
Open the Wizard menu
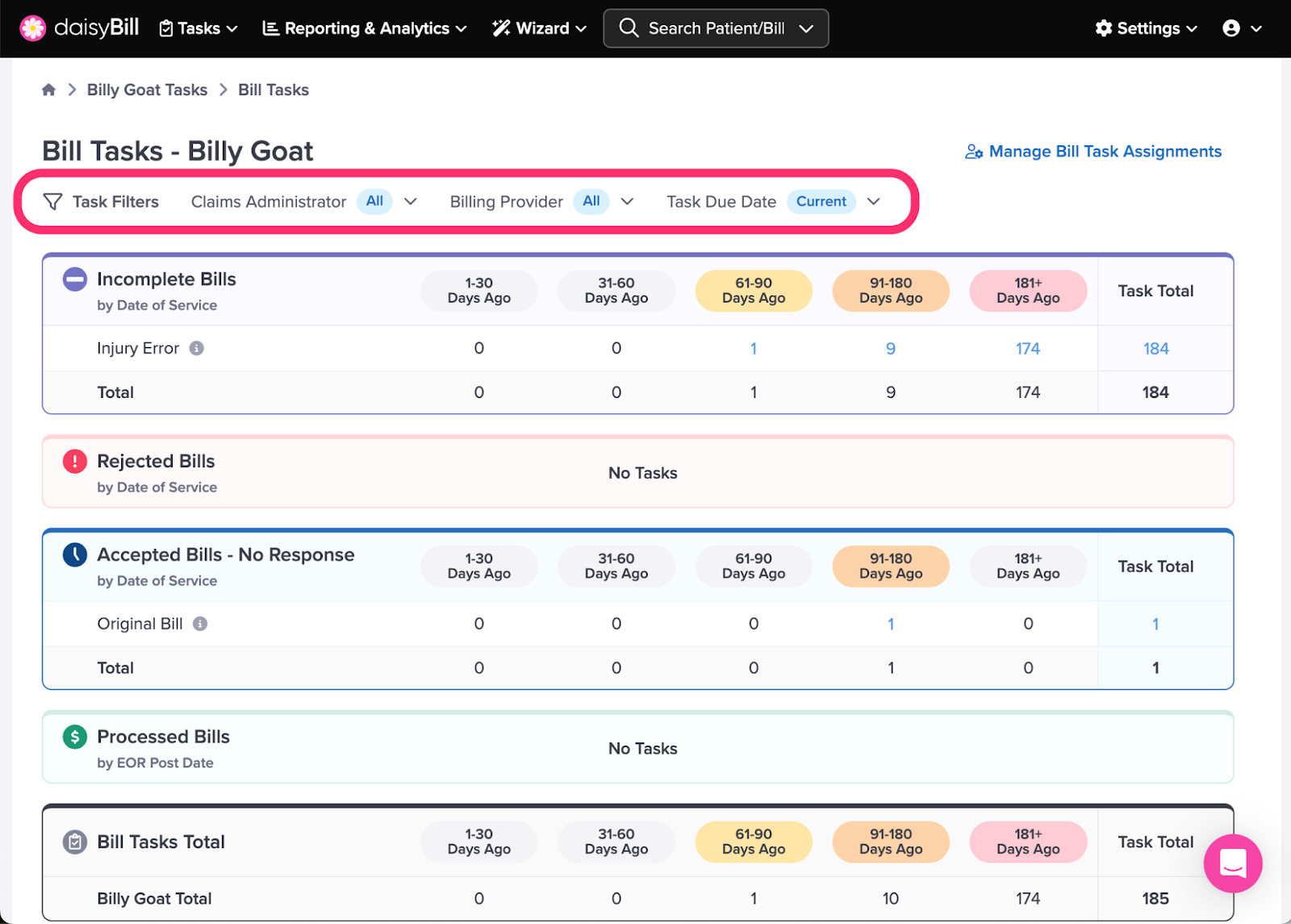(x=539, y=28)
